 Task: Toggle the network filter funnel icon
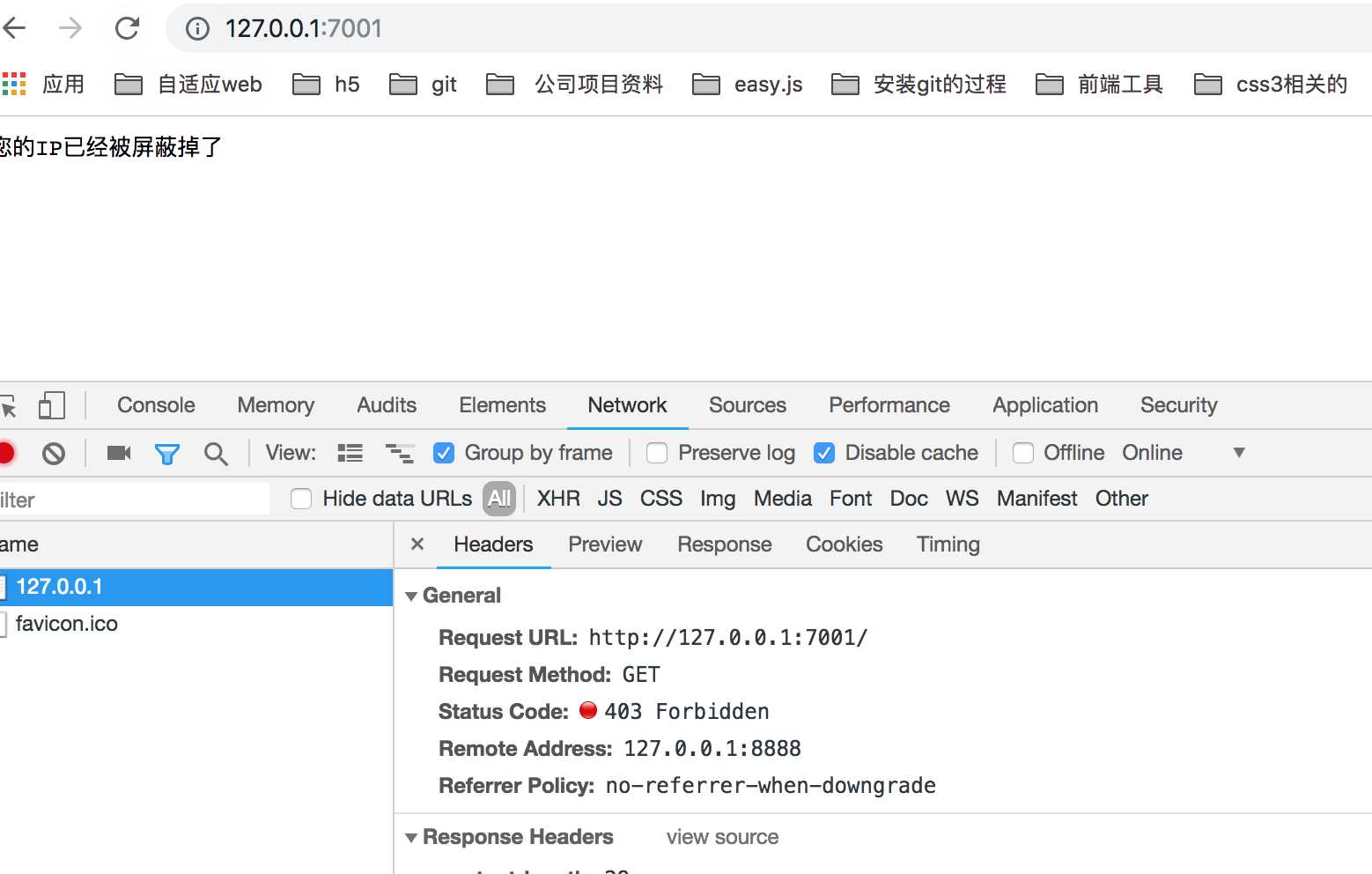(167, 454)
